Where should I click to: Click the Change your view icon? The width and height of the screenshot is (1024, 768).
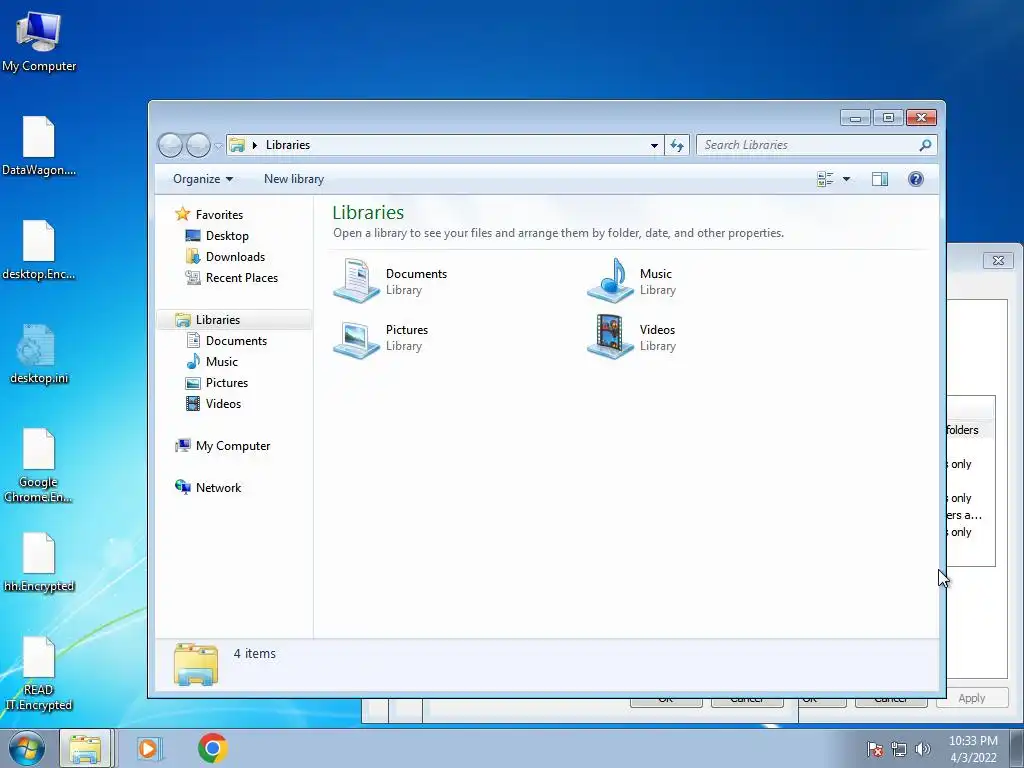click(825, 179)
